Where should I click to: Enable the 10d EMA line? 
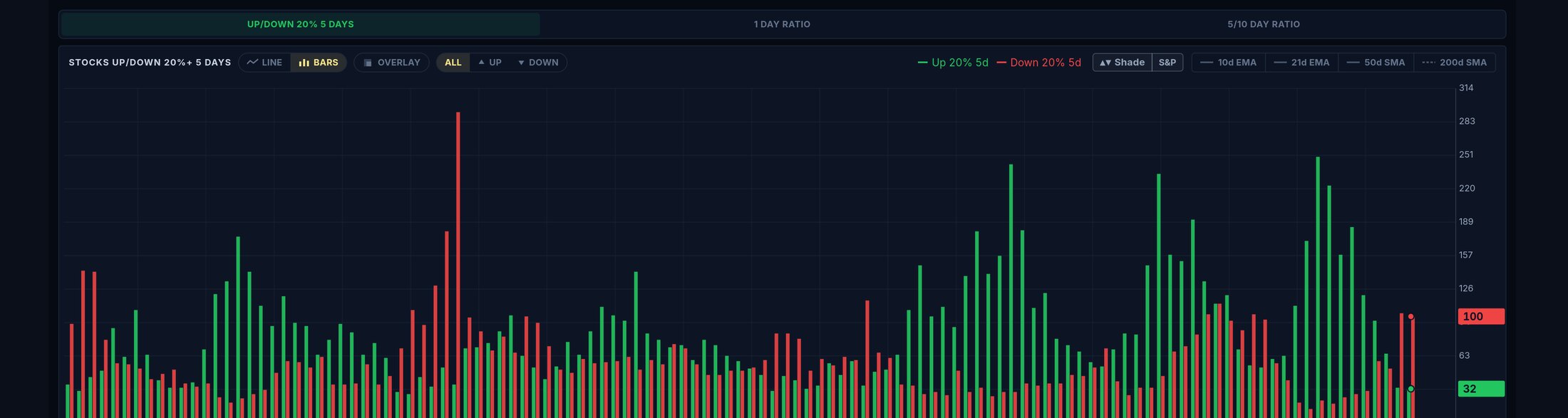pos(1228,63)
